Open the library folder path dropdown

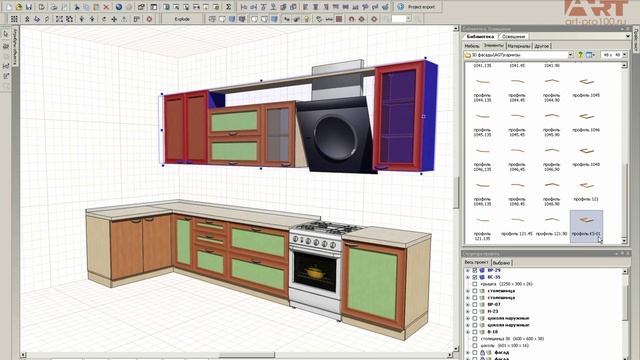click(x=570, y=55)
